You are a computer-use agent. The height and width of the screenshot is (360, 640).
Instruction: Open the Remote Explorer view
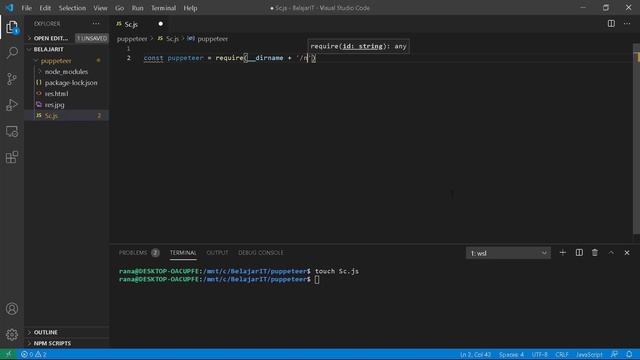(12, 131)
